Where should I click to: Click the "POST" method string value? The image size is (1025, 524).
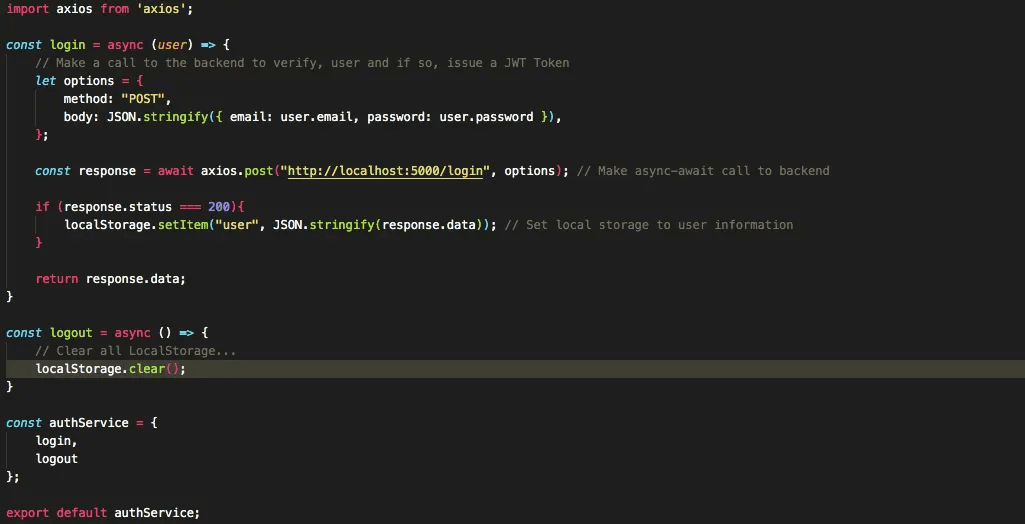pyautogui.click(x=146, y=99)
